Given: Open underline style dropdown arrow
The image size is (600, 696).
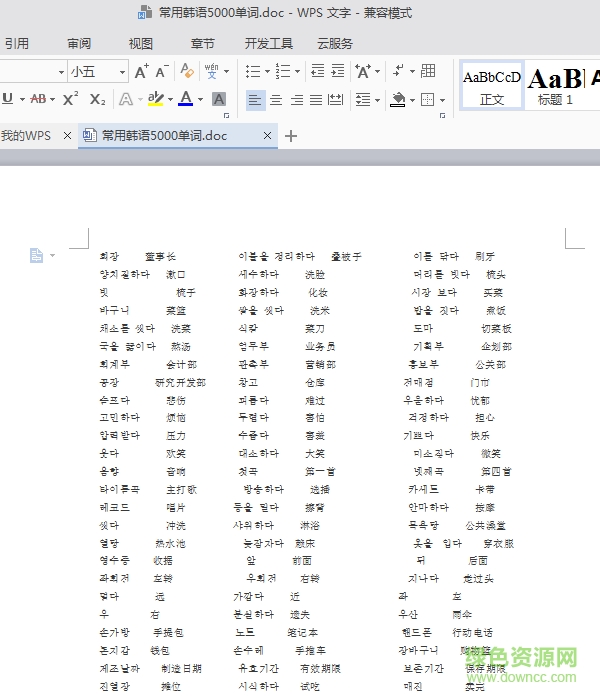Looking at the screenshot, I should pos(22,99).
